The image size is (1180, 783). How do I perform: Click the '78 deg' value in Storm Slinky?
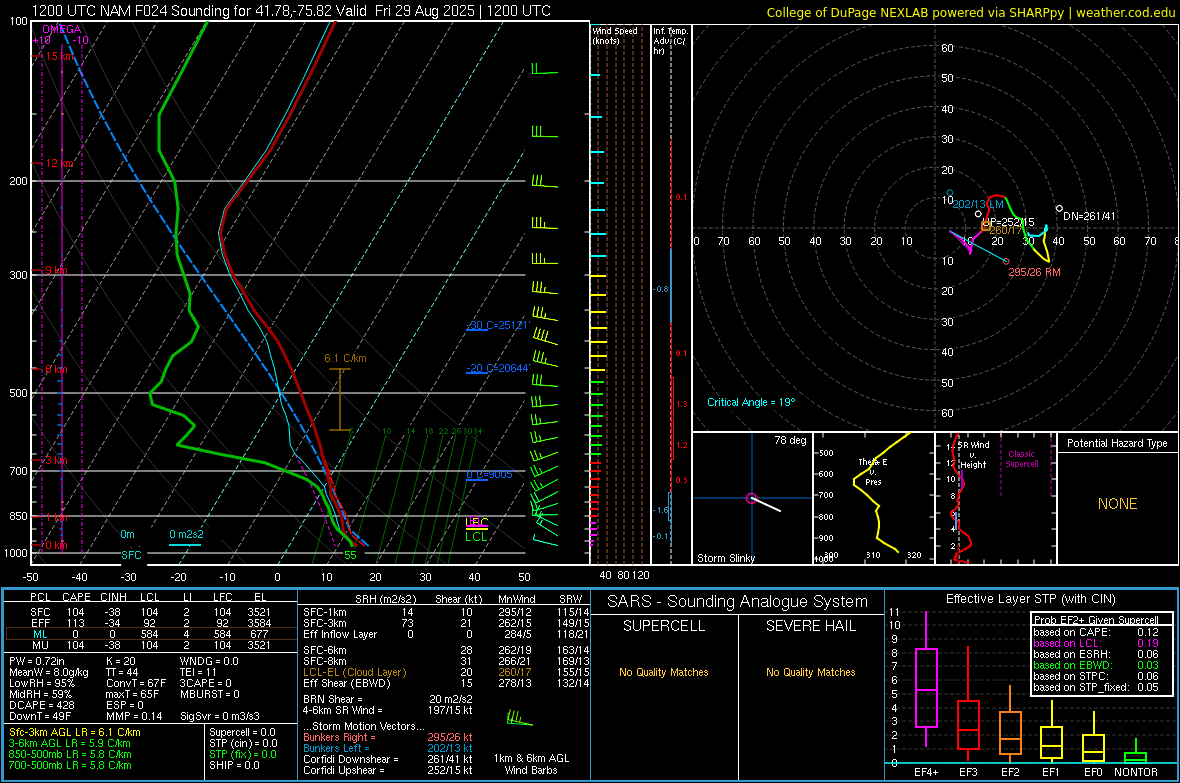(x=790, y=440)
